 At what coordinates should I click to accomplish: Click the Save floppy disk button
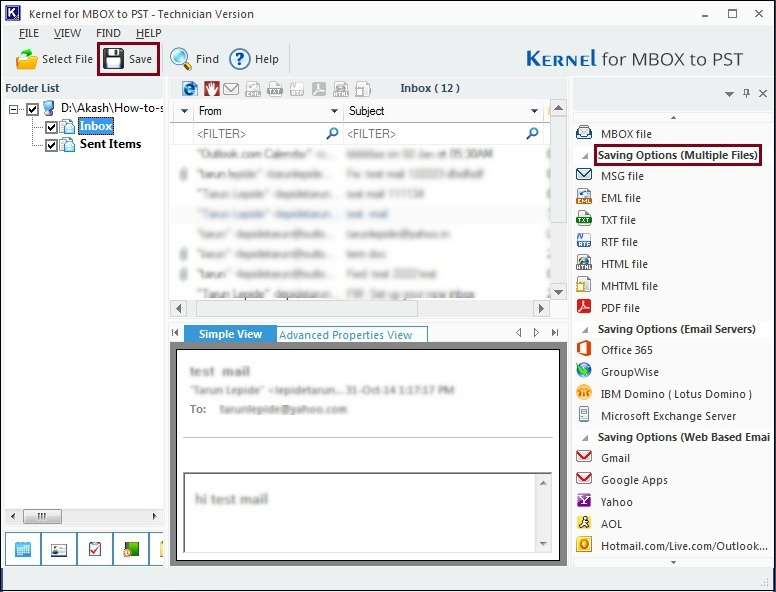point(128,59)
